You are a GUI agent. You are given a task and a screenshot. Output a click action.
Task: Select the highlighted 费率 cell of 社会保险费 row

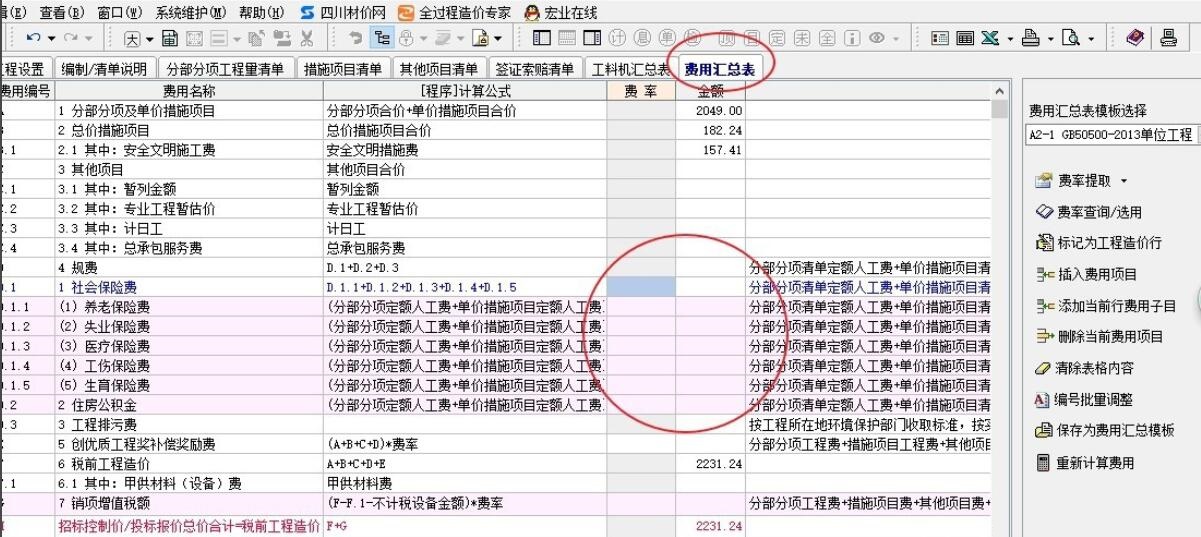pyautogui.click(x=641, y=287)
